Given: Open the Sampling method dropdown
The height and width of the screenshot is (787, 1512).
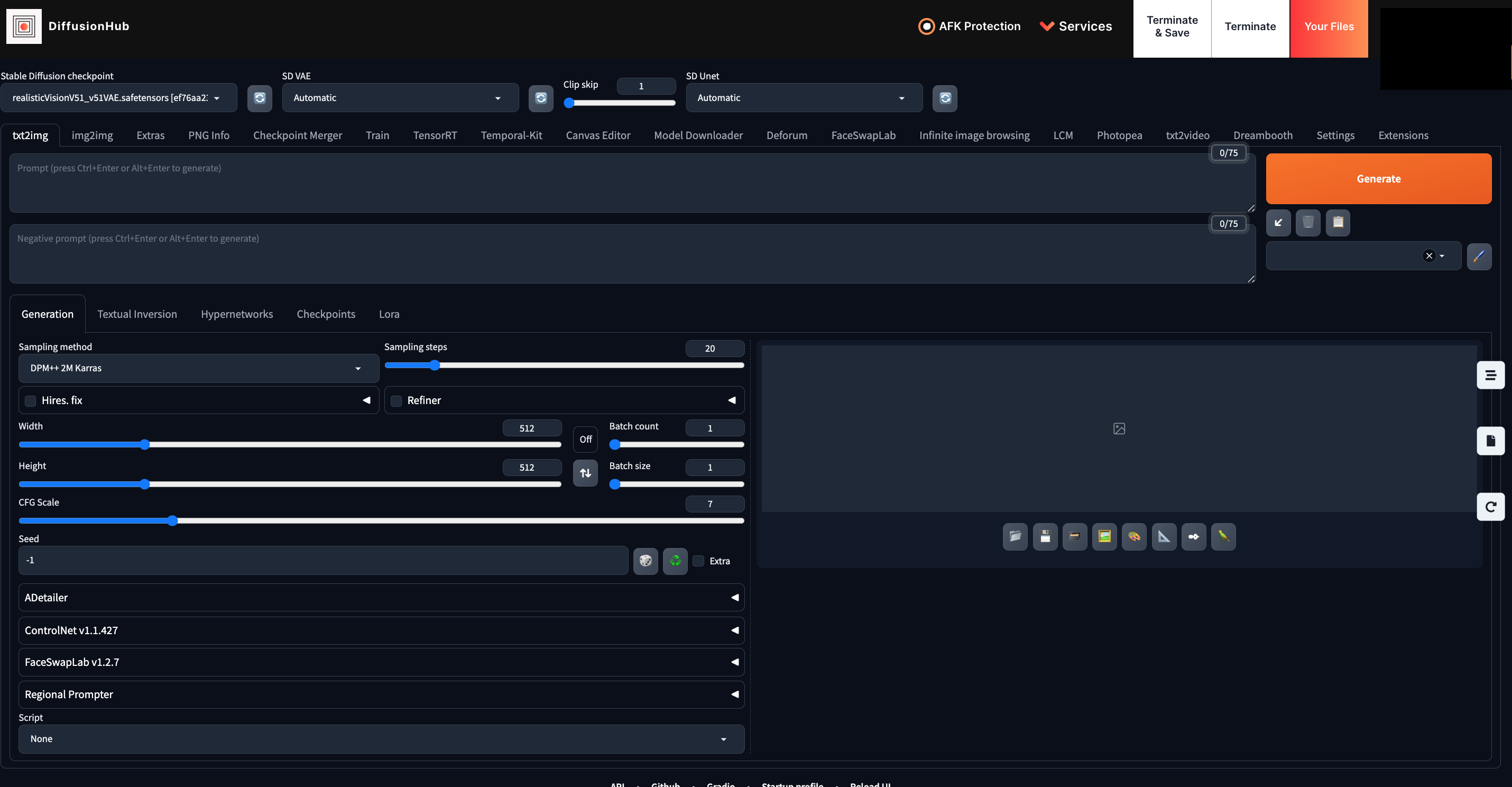Looking at the screenshot, I should [198, 368].
